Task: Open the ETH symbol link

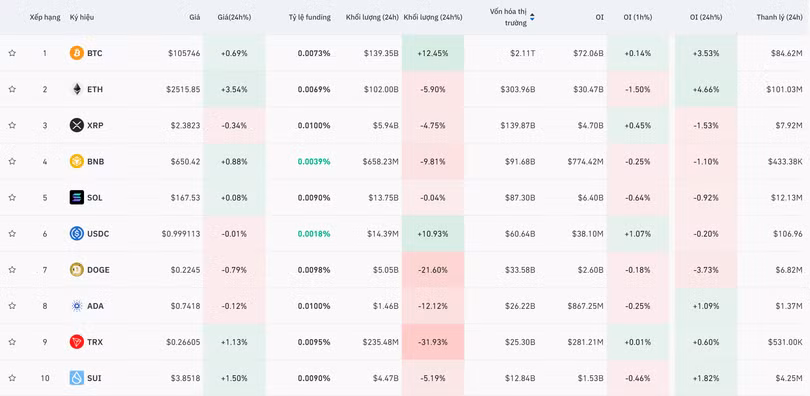Action: point(95,89)
